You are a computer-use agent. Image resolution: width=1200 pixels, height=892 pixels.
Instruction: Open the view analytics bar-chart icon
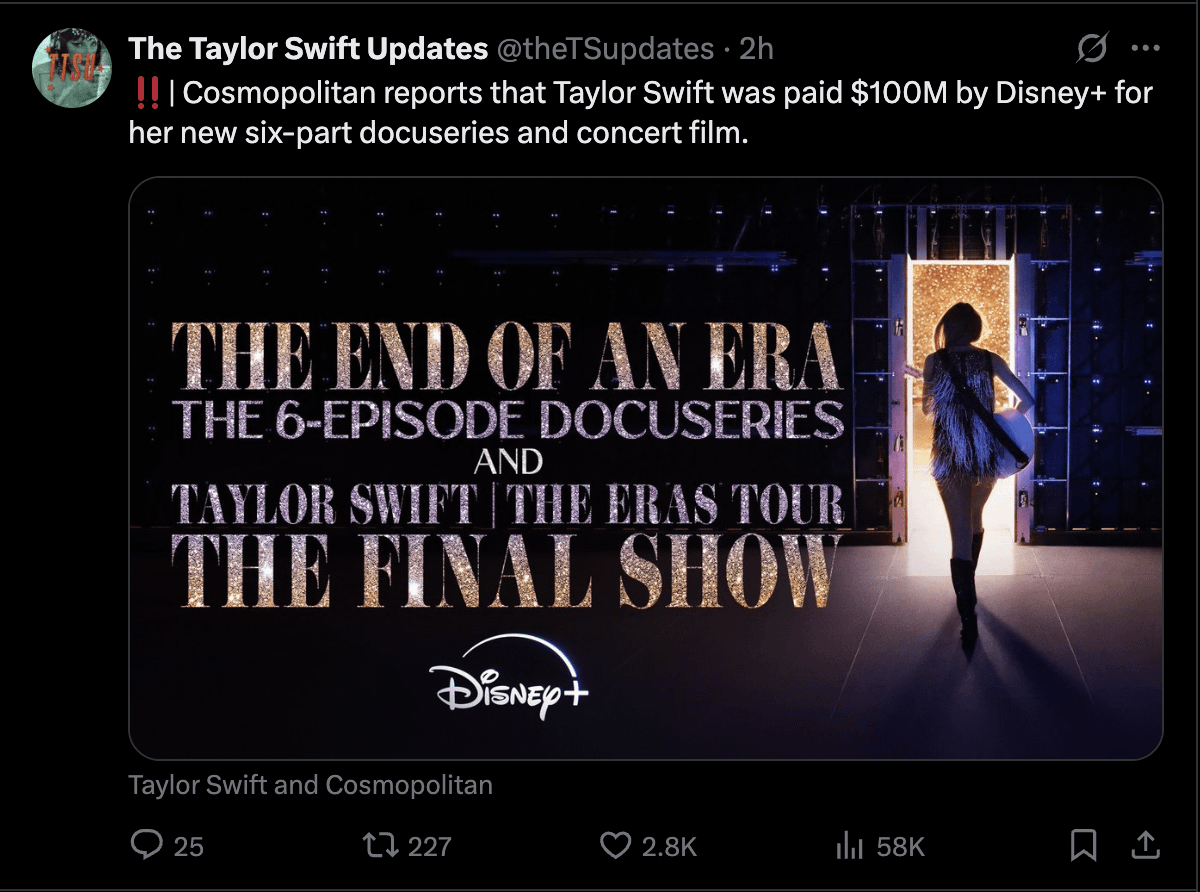[x=849, y=846]
